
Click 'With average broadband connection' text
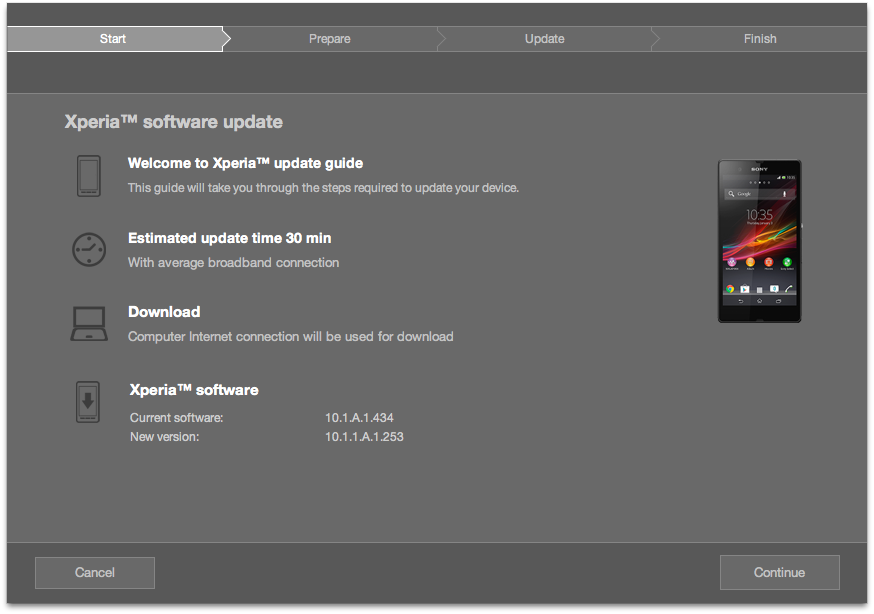tap(234, 262)
